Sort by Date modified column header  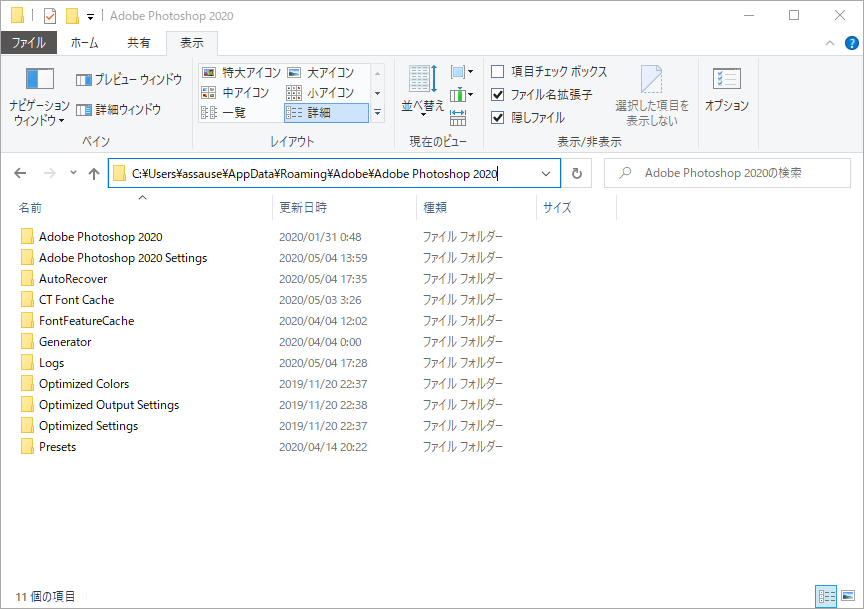[x=344, y=208]
